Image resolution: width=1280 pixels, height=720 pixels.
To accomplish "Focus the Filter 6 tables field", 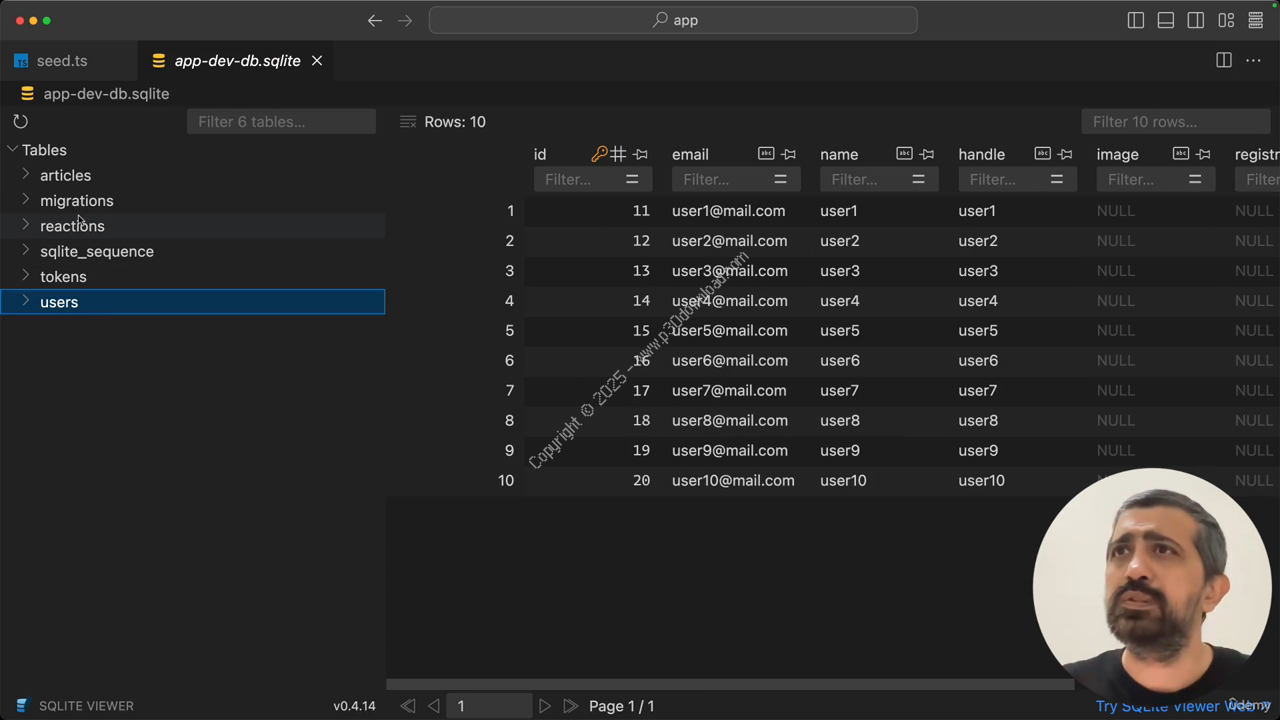I will 281,121.
